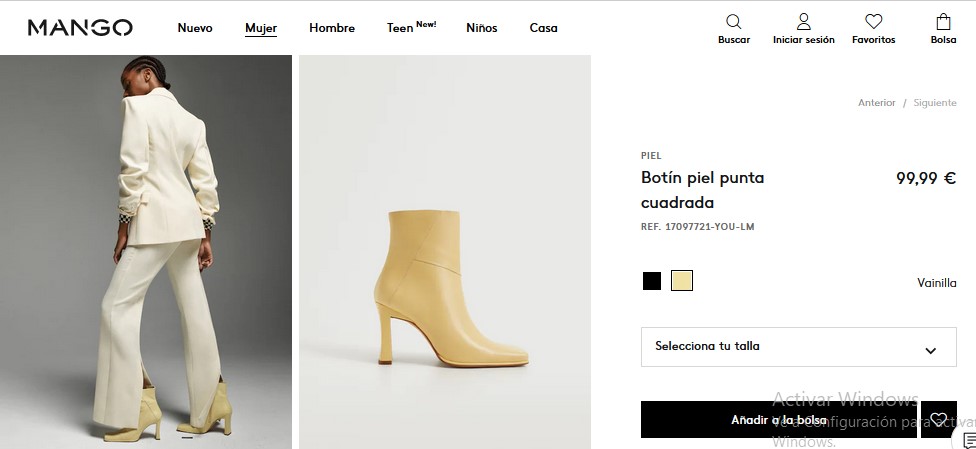This screenshot has height=449, width=976.
Task: Open the Bolsa shopping bag icon
Action: [x=943, y=22]
